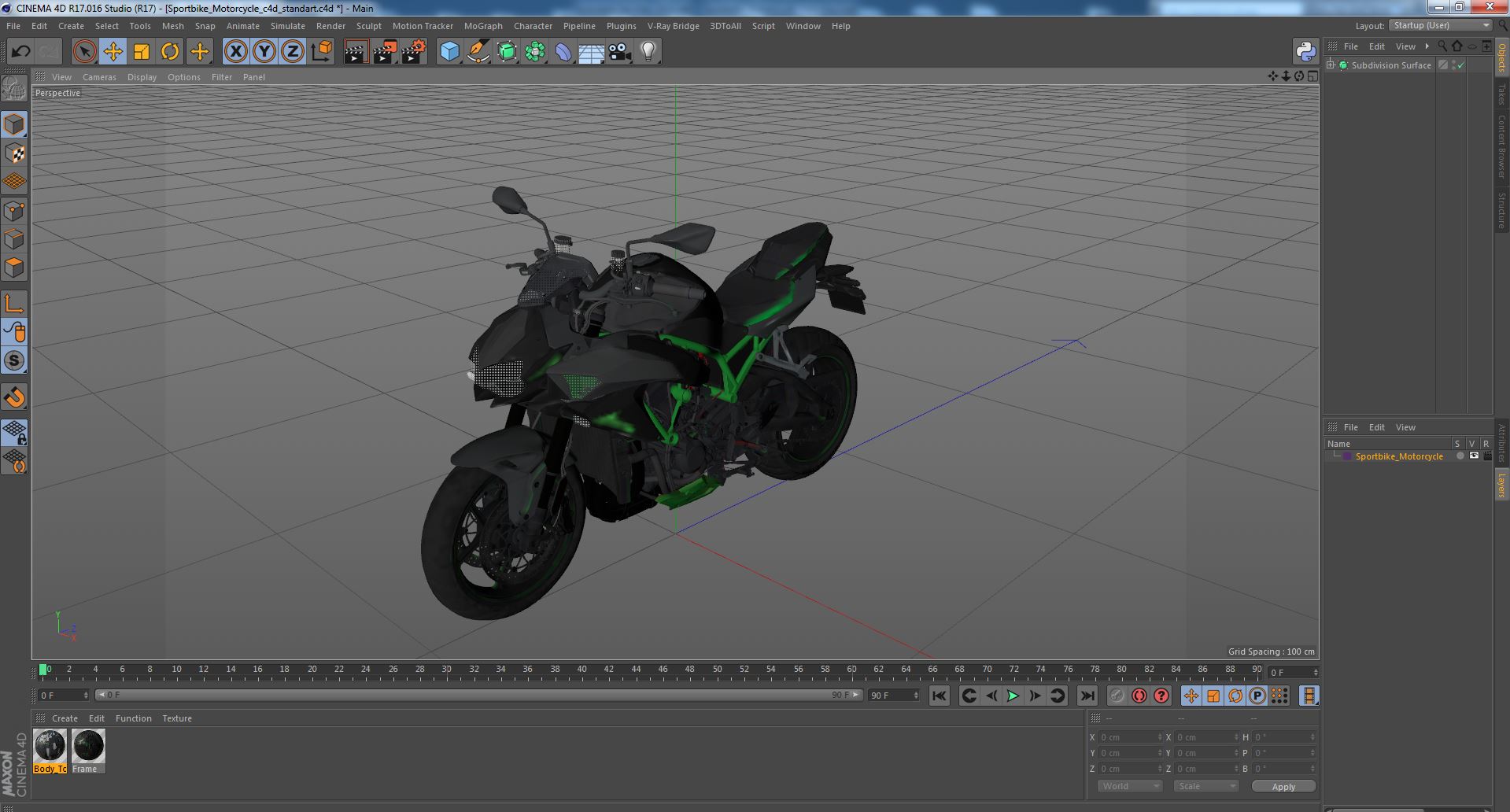Open the viewport Cameras menu
Image resolution: width=1510 pixels, height=812 pixels.
(99, 77)
